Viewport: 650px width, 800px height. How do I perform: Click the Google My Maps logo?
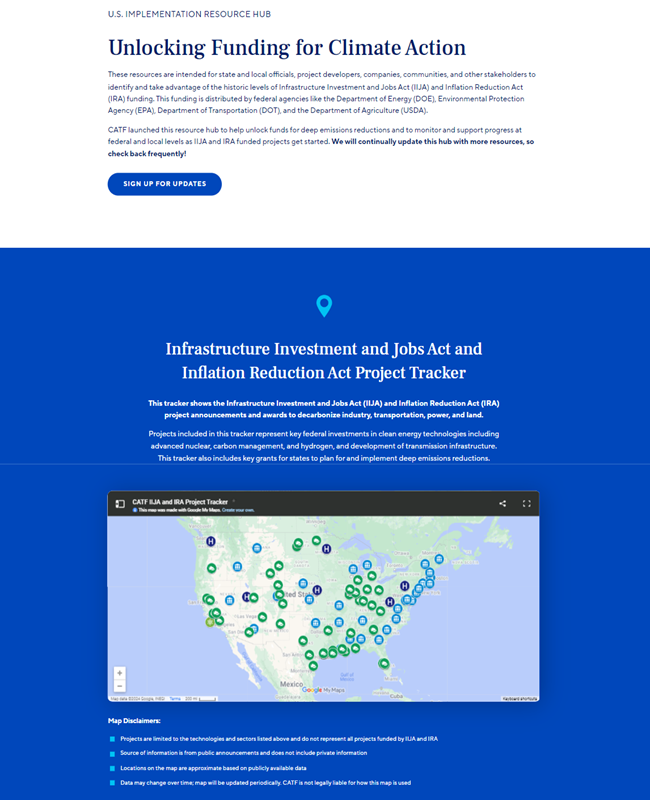[326, 690]
